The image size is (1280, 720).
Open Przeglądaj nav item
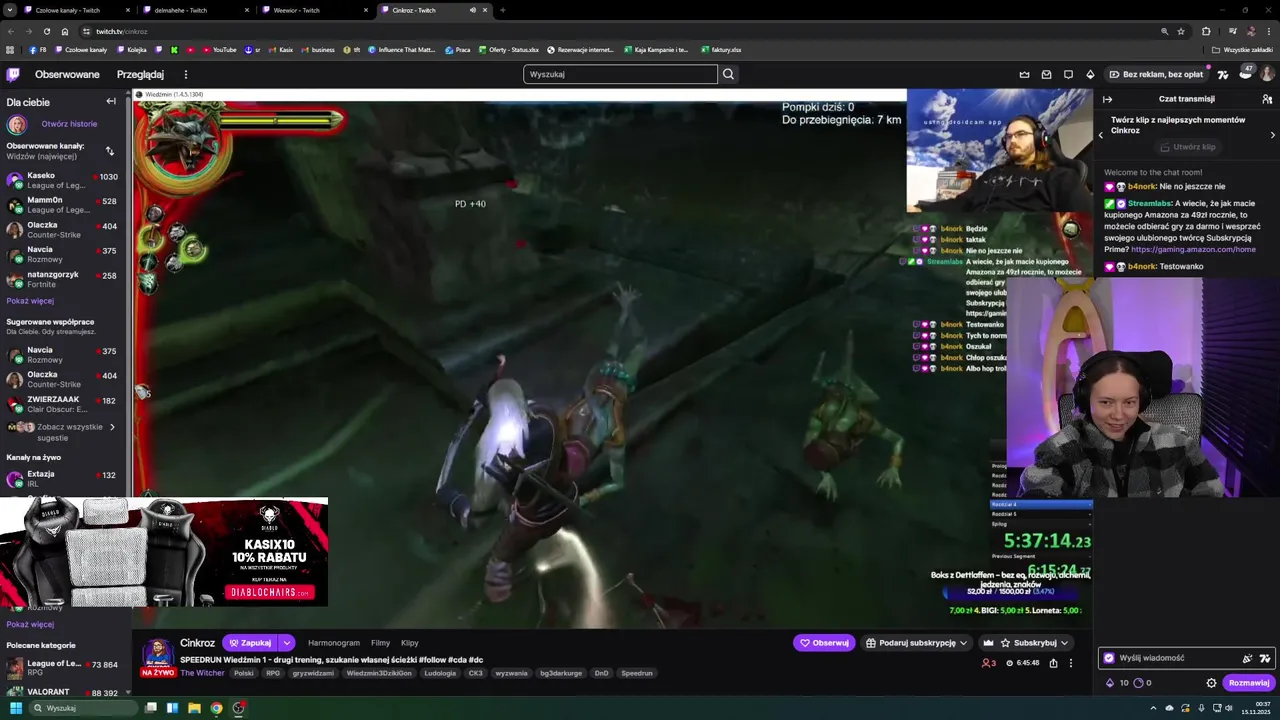point(140,74)
